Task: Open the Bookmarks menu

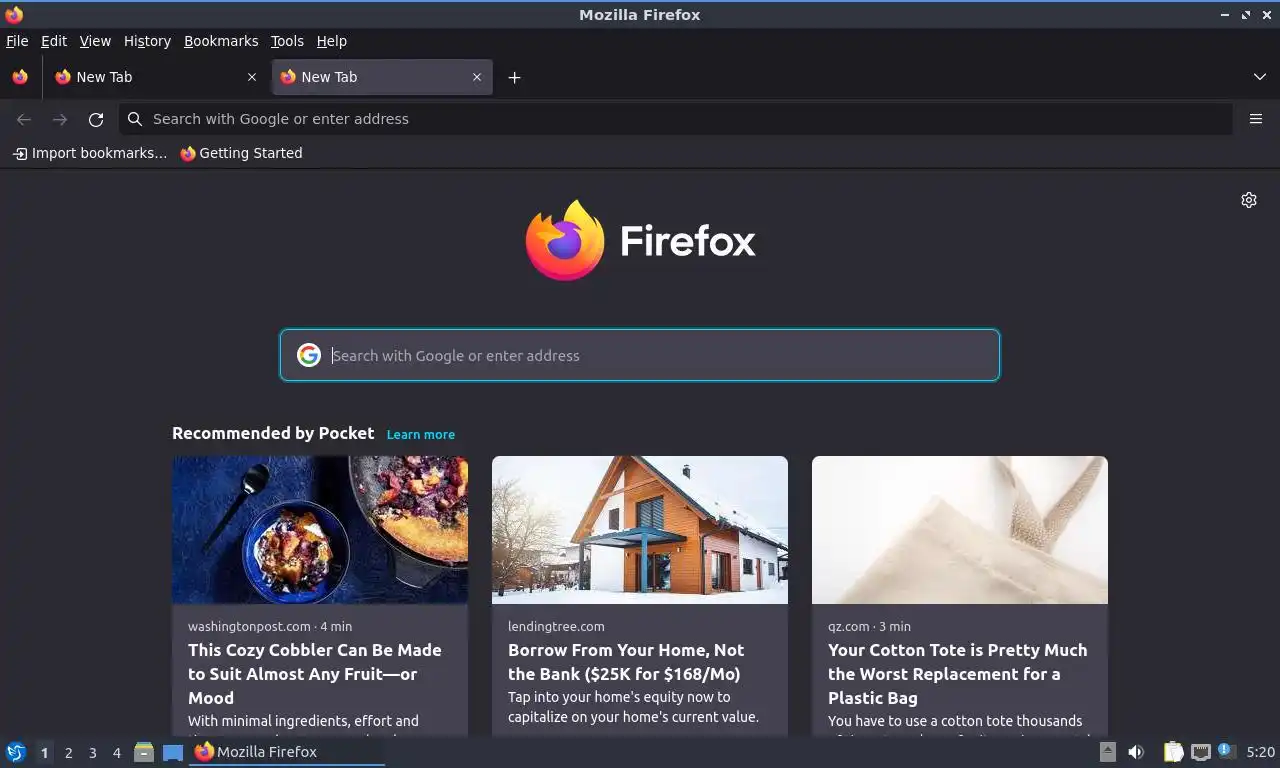Action: click(x=221, y=41)
